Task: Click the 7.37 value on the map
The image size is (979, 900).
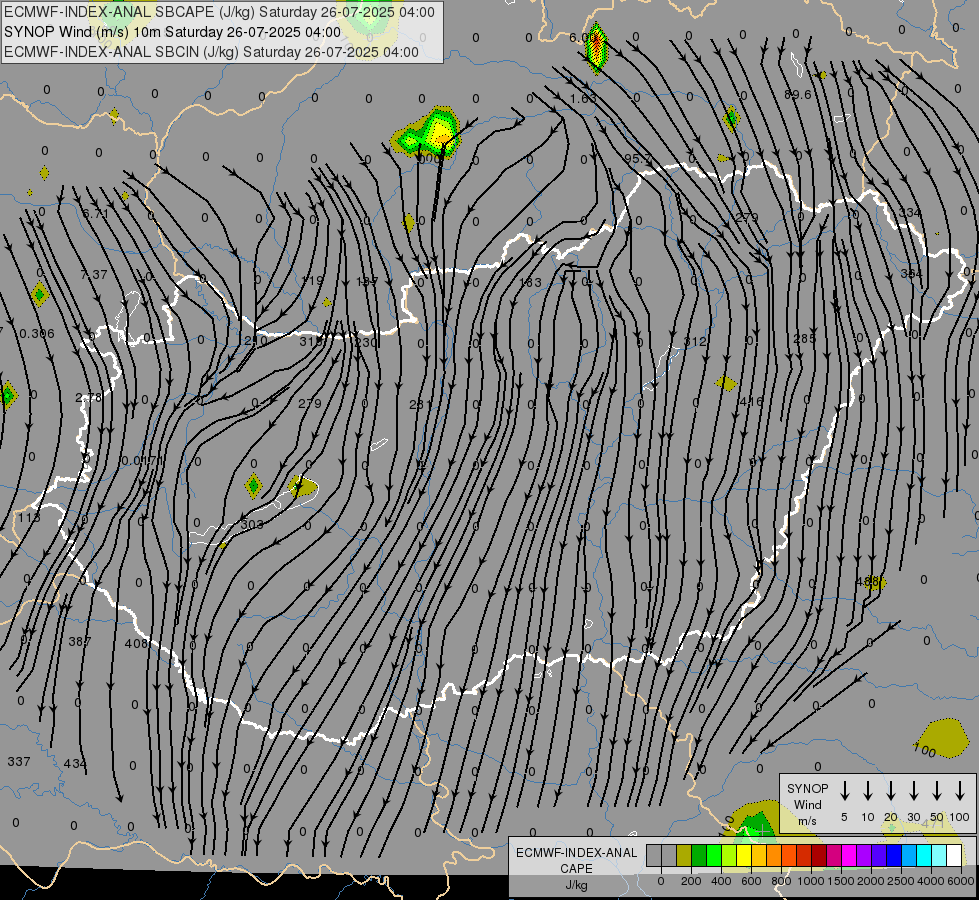Action: tap(94, 274)
